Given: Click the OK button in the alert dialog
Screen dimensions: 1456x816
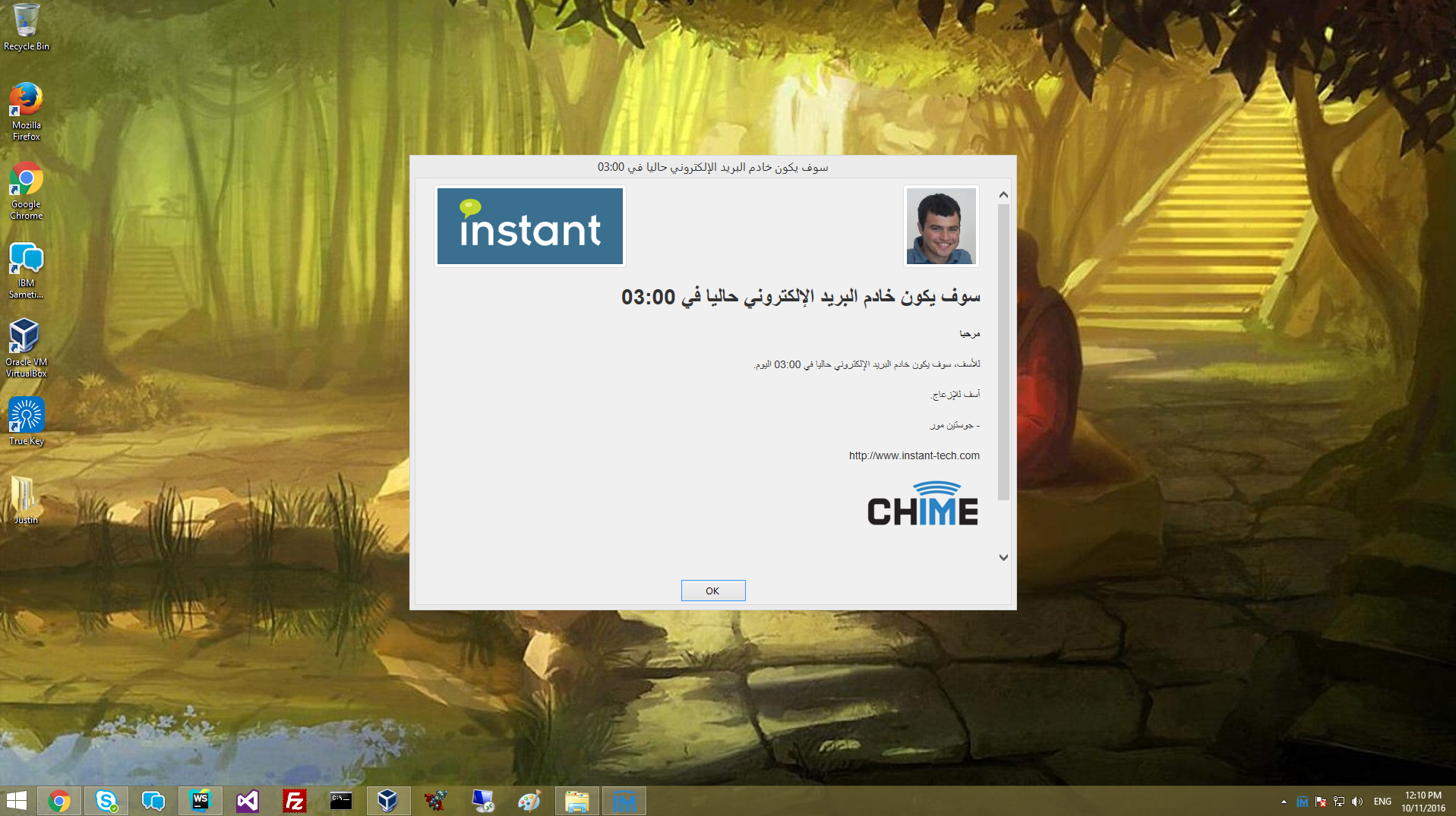Looking at the screenshot, I should [712, 591].
